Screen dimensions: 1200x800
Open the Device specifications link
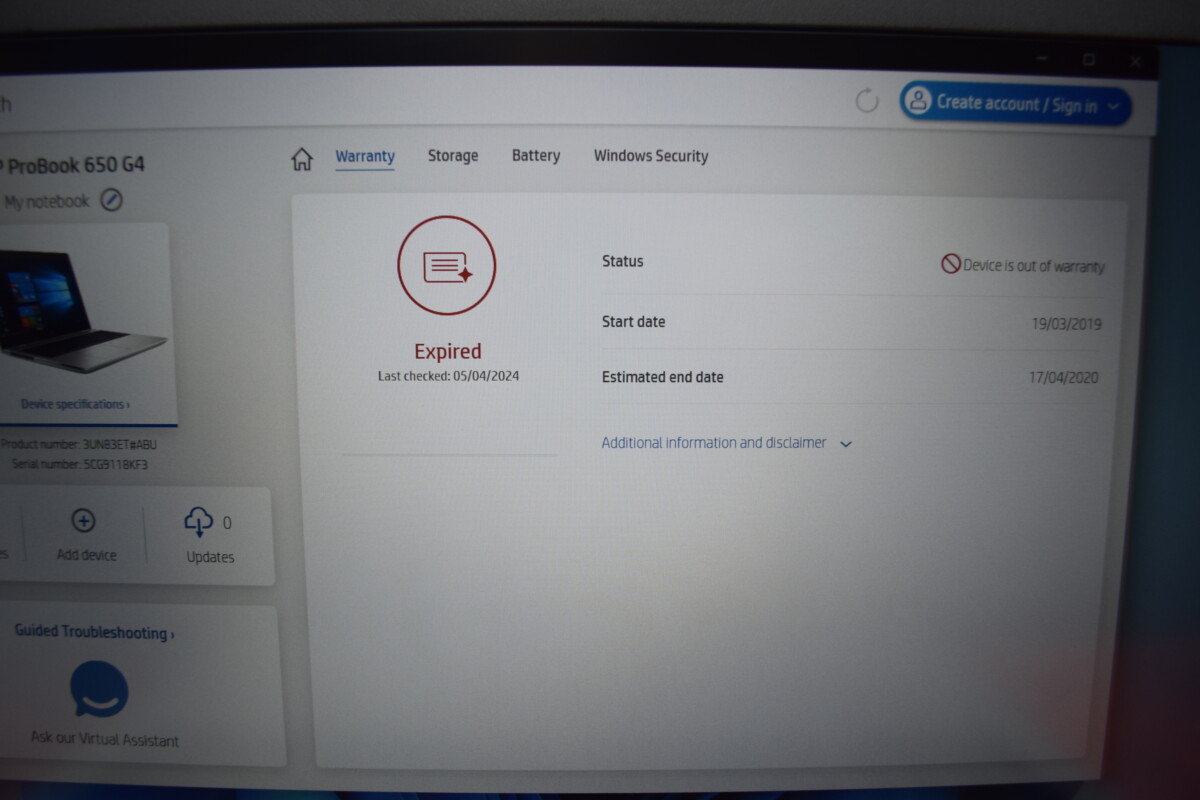[x=76, y=405]
